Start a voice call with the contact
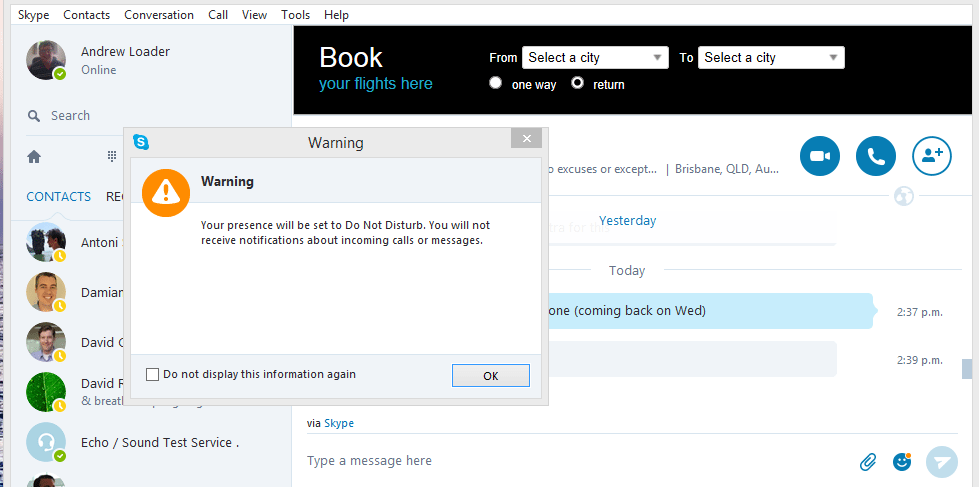Screen dimensions: 979x487 [875, 155]
